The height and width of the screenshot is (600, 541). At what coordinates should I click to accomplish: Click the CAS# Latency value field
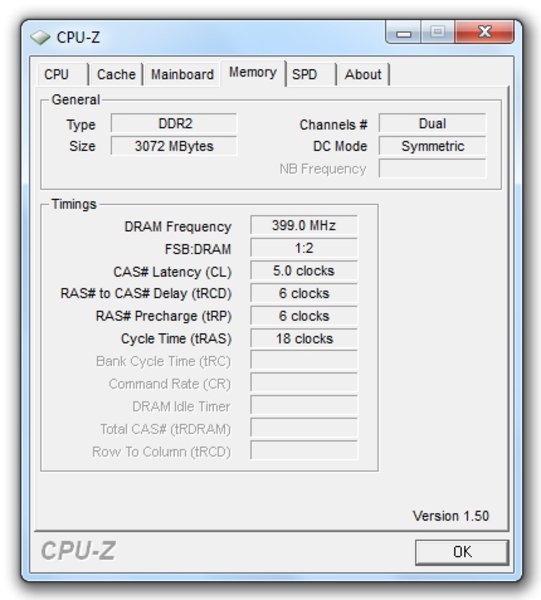point(304,271)
